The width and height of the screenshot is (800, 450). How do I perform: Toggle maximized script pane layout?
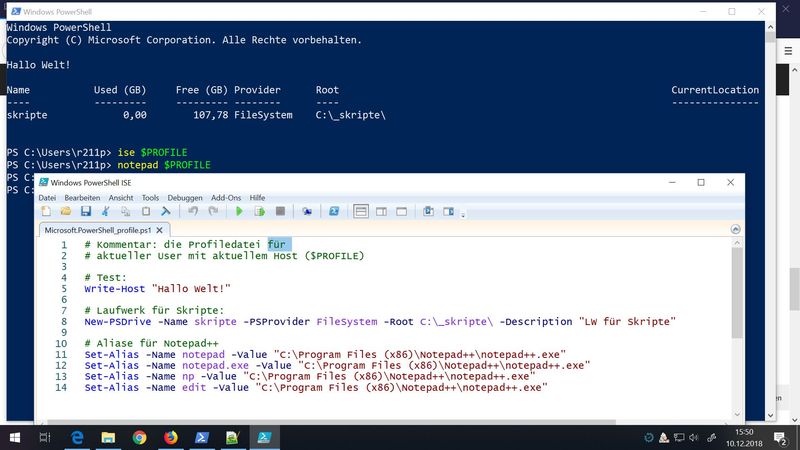click(x=402, y=212)
